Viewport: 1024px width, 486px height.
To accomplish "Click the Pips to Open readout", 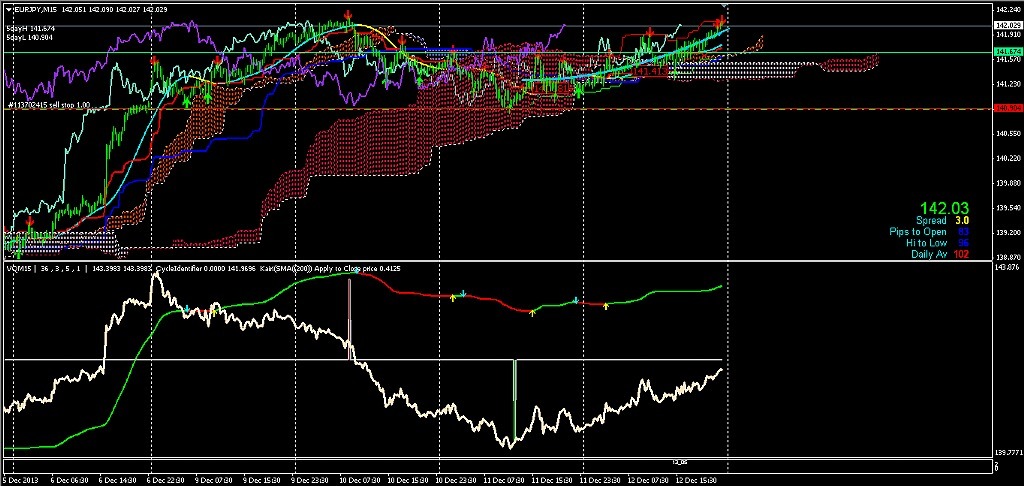I will [x=929, y=232].
